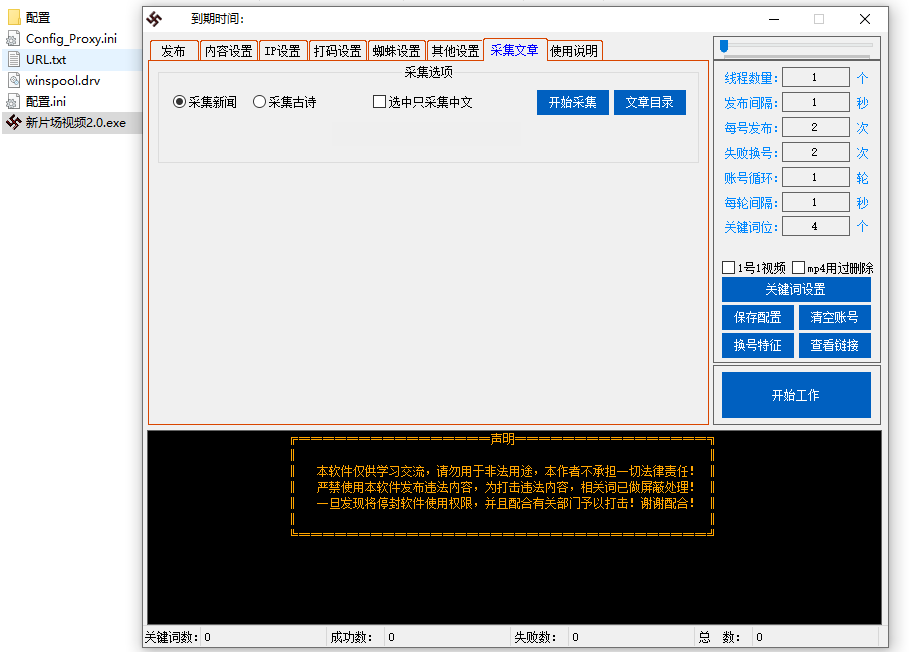Open the 关键词设置 panel
Screen dimensions: 909x652
pos(796,289)
